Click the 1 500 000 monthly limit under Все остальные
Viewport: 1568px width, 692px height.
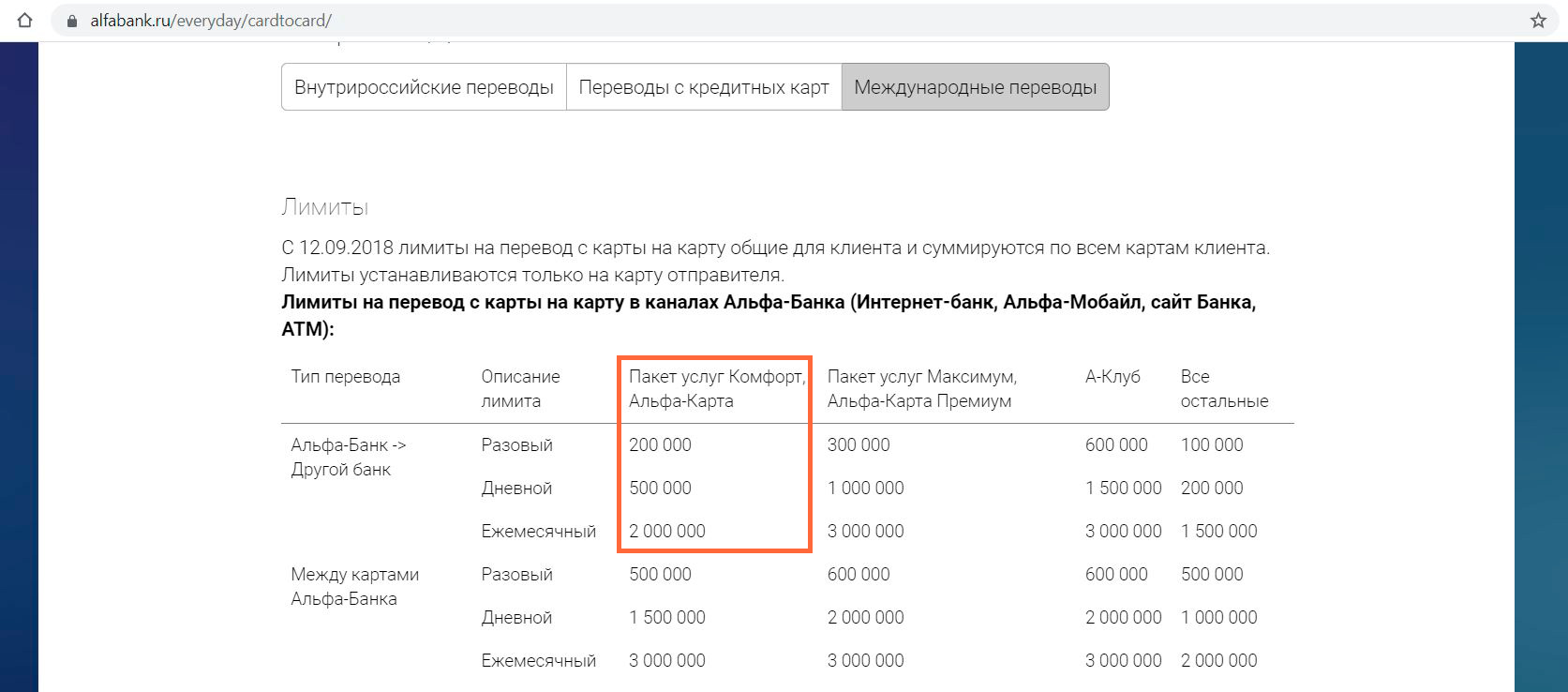(1219, 531)
